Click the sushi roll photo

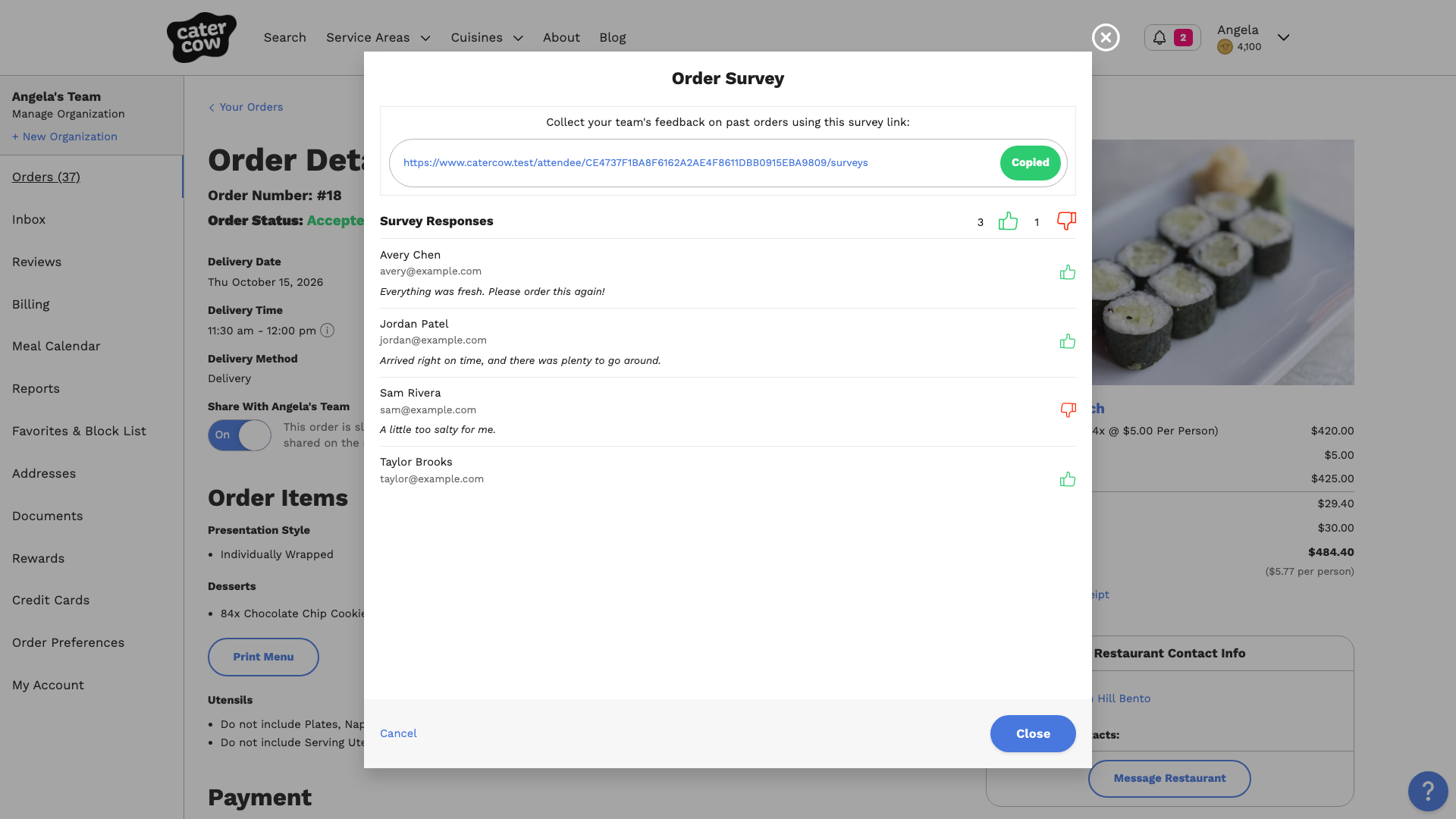click(1223, 262)
